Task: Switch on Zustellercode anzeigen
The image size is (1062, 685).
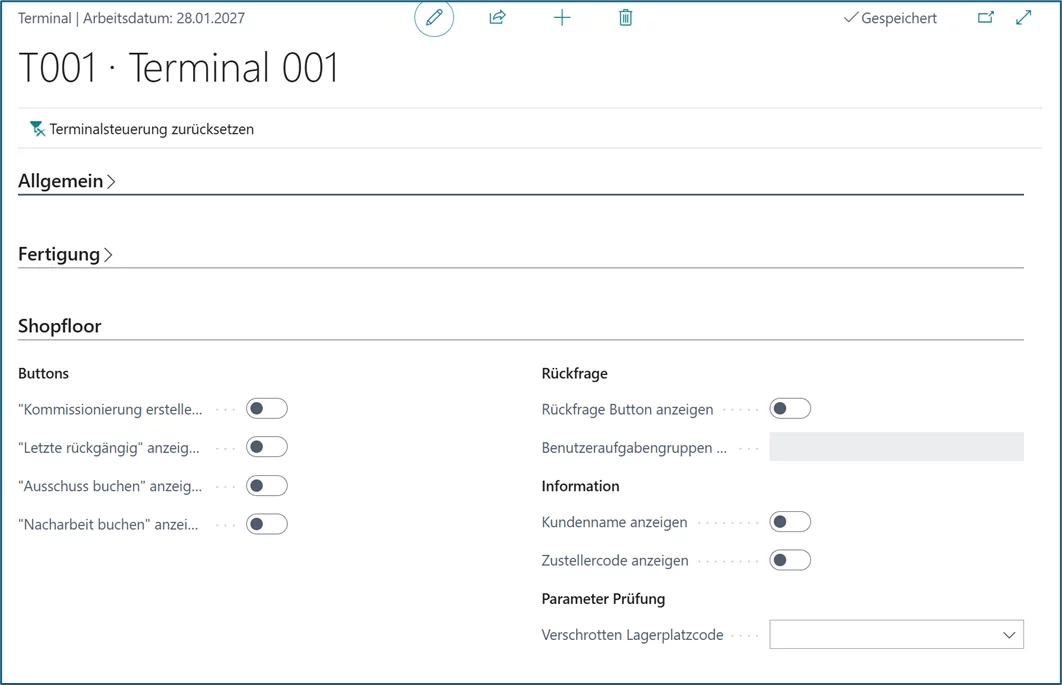Action: (790, 560)
